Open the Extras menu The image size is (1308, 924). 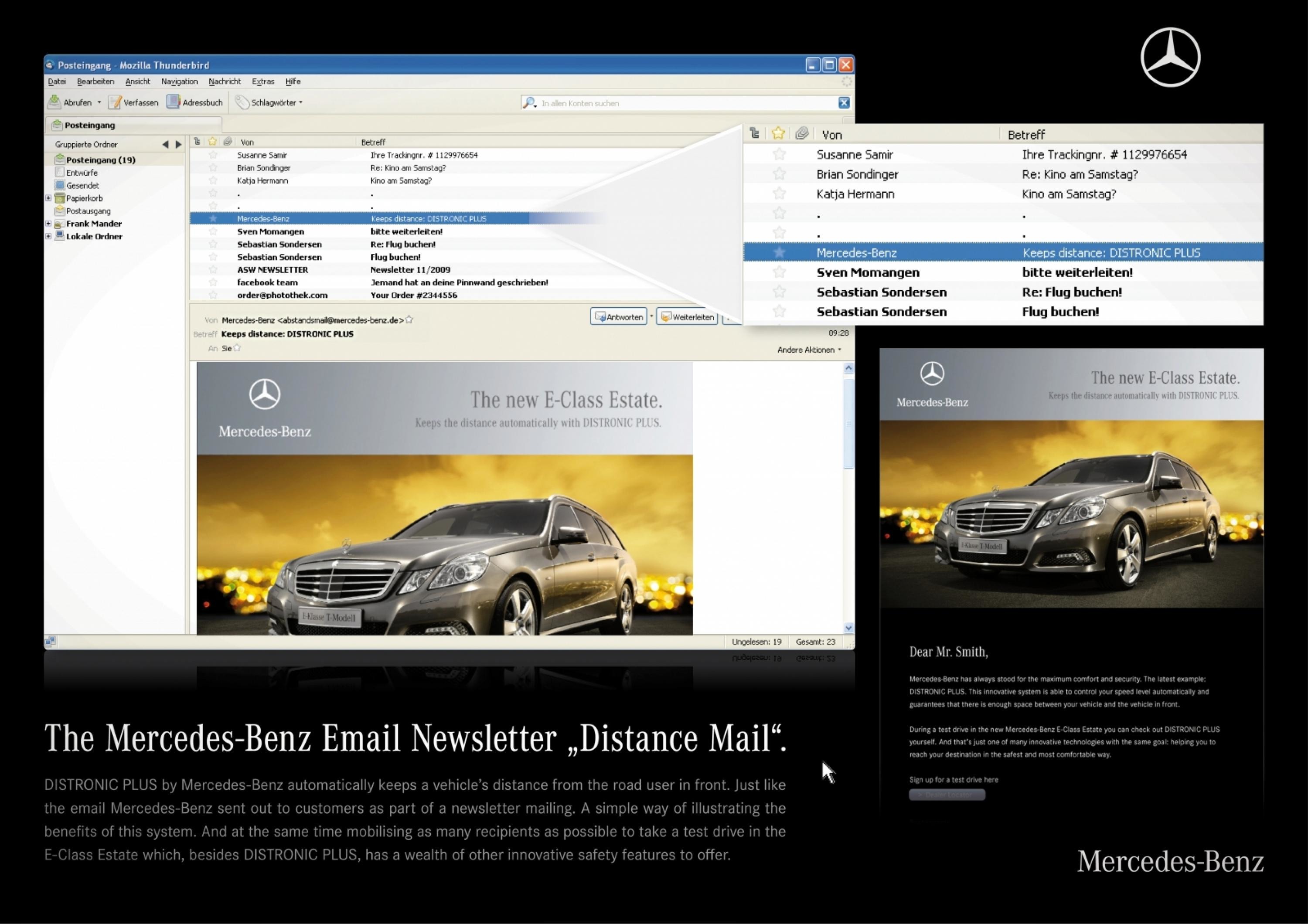click(263, 82)
